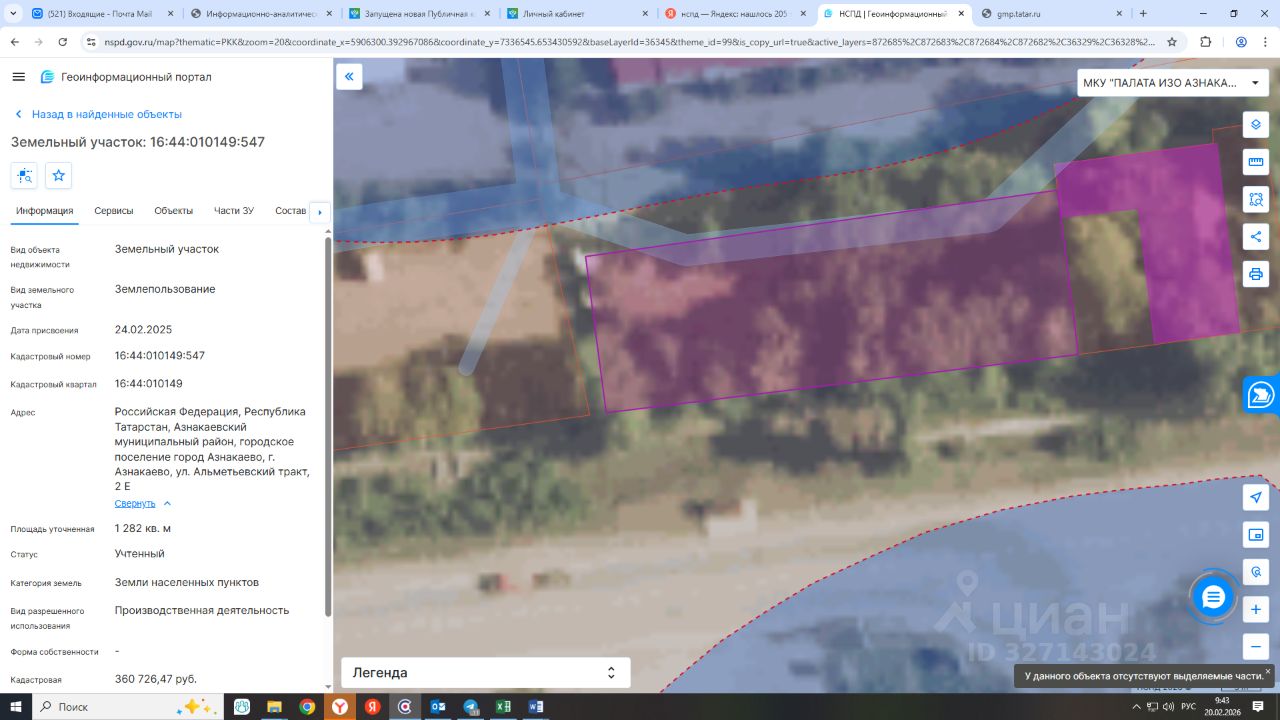Viewport: 1280px width, 720px height.
Task: Open Excel from the taskbar
Action: (503, 707)
